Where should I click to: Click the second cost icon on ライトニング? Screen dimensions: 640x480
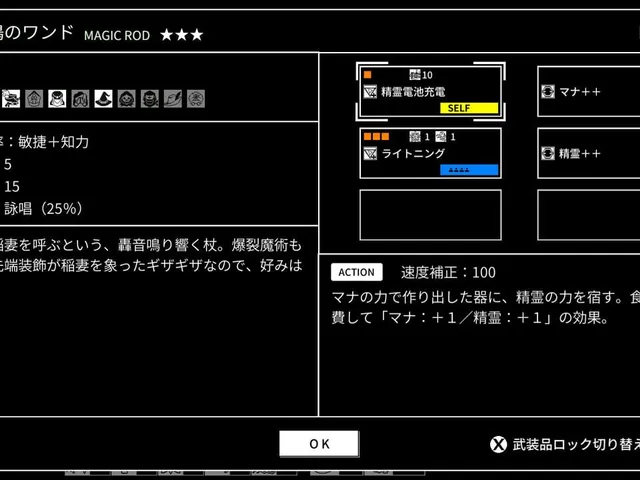441,137
